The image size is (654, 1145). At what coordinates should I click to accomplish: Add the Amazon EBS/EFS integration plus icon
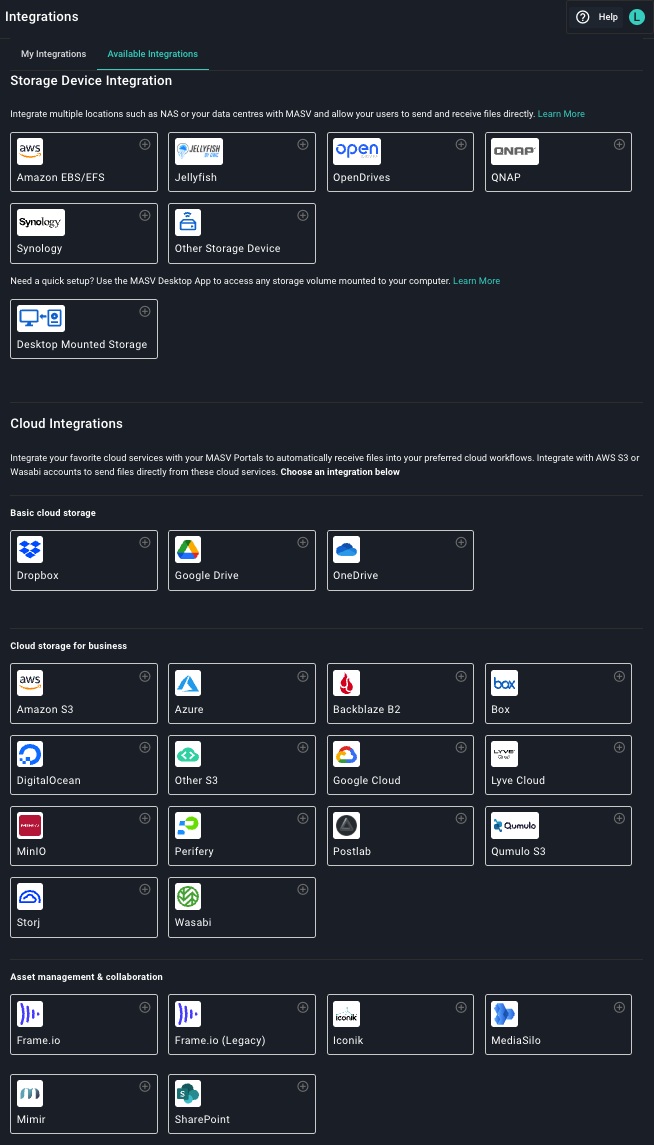click(145, 144)
